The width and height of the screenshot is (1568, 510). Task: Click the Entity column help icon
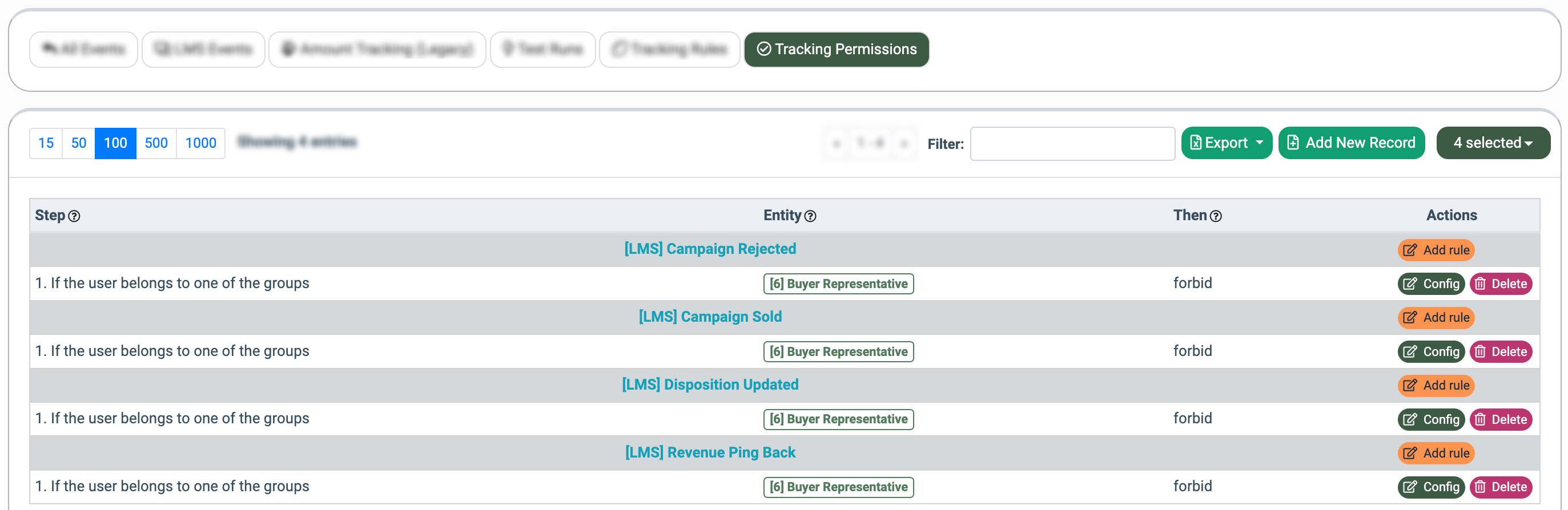point(810,216)
